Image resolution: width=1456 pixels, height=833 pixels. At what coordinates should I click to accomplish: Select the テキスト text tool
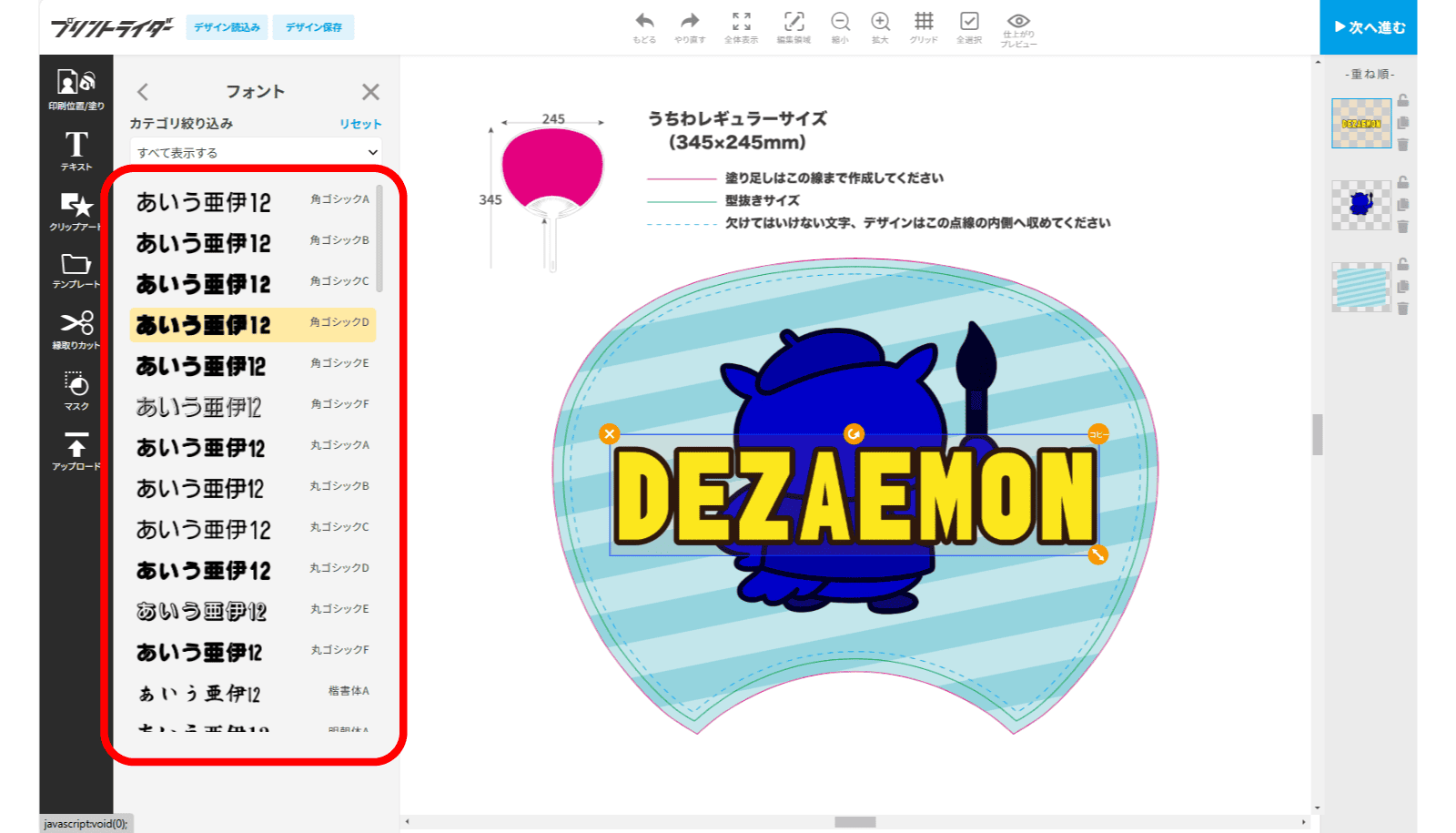pyautogui.click(x=76, y=151)
